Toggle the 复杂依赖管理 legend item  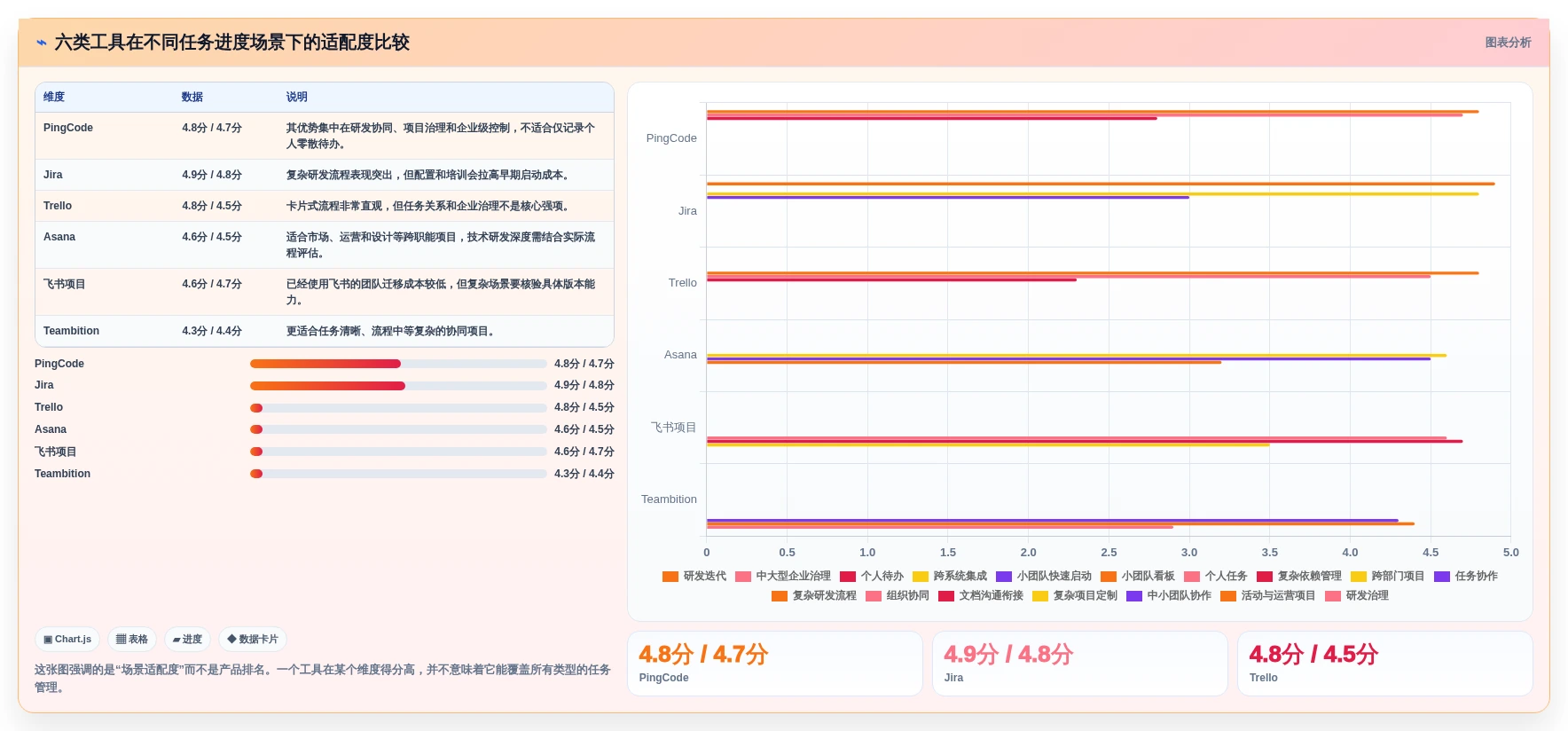click(1299, 576)
